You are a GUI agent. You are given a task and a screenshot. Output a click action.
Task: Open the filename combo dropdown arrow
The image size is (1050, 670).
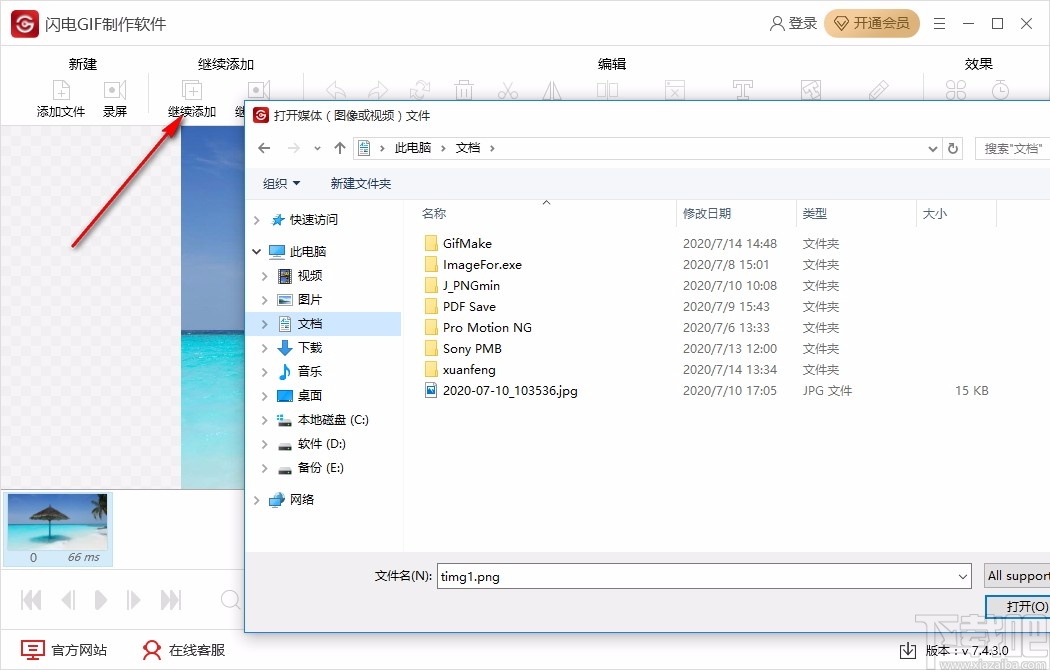[x=962, y=576]
